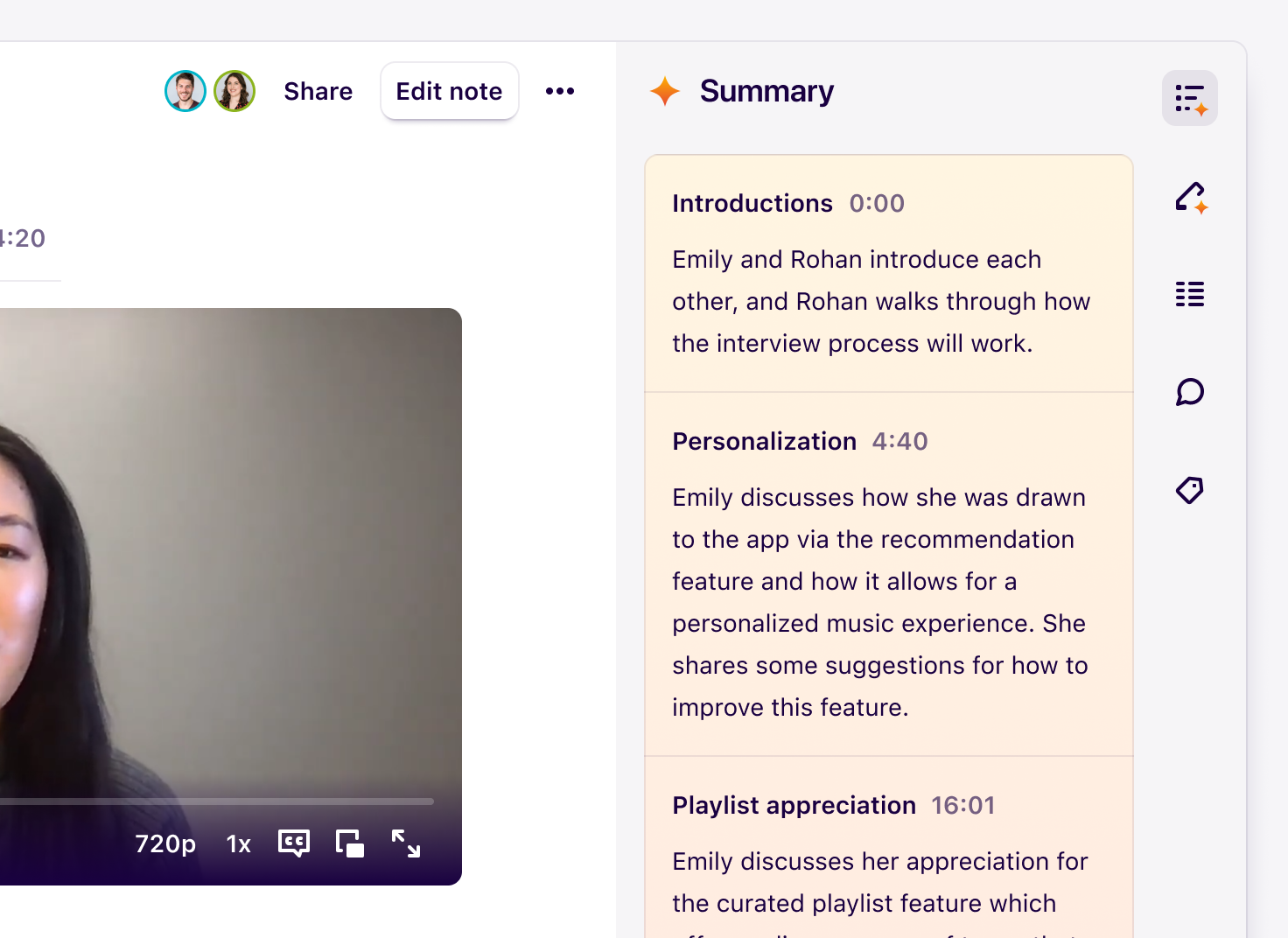Viewport: 1288px width, 938px height.
Task: Open the Transcript list panel
Action: 1189,294
